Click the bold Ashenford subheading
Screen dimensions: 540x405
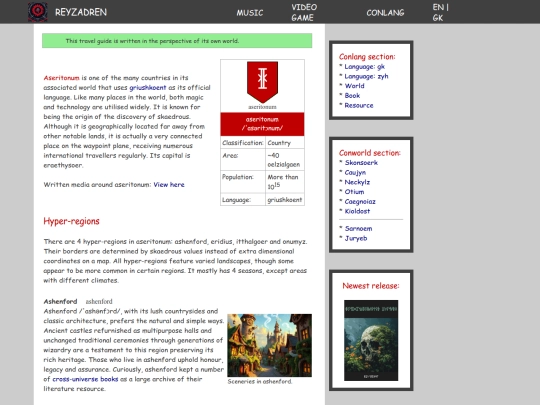click(60, 302)
